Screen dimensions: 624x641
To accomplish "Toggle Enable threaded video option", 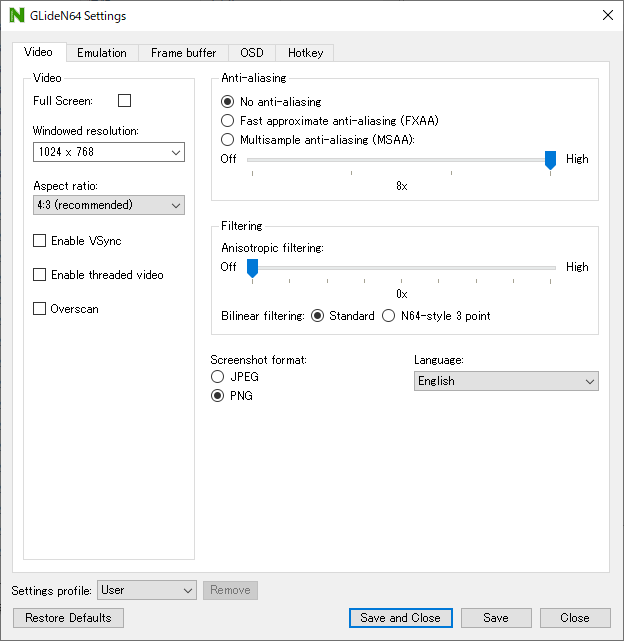I will [x=40, y=275].
